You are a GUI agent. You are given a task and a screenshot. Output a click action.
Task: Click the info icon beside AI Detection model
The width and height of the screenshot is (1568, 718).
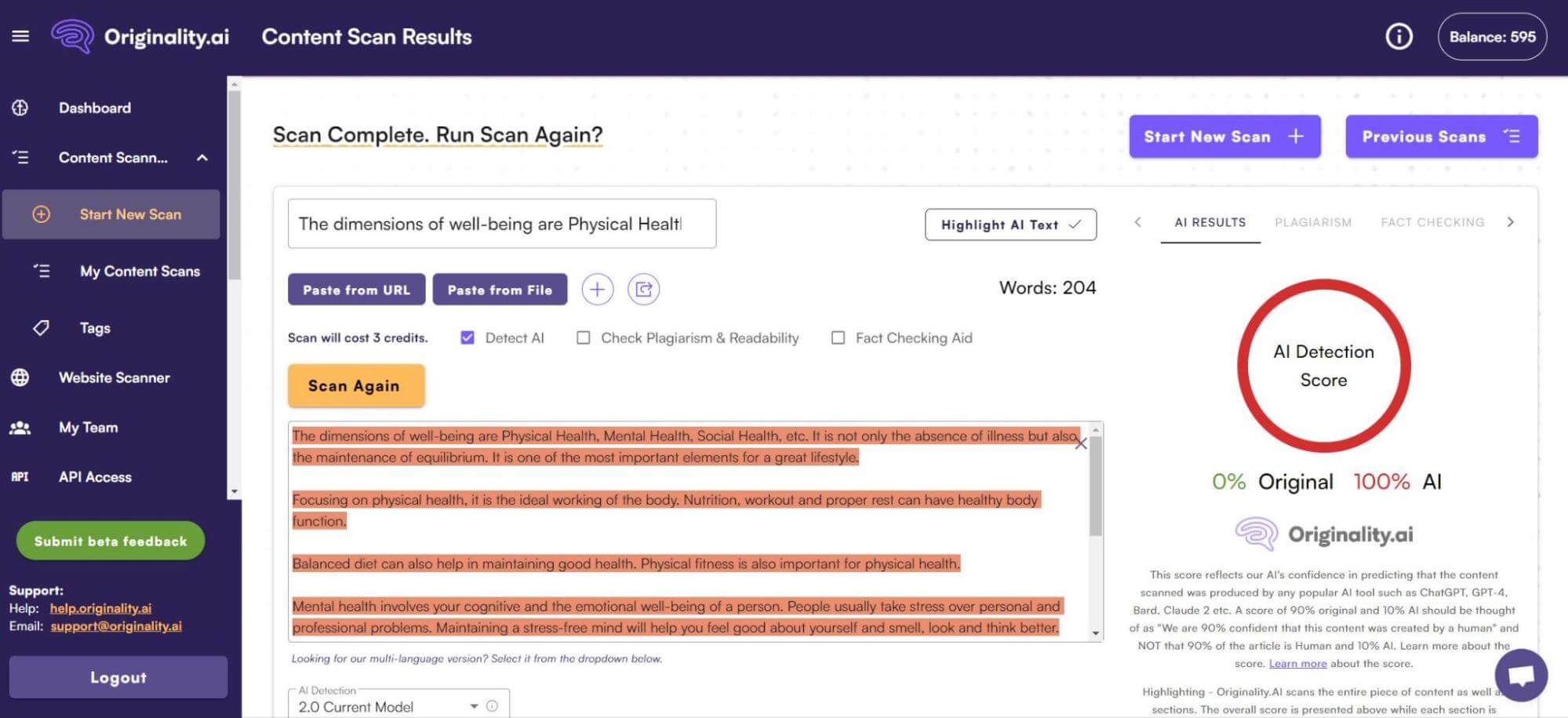pos(492,705)
